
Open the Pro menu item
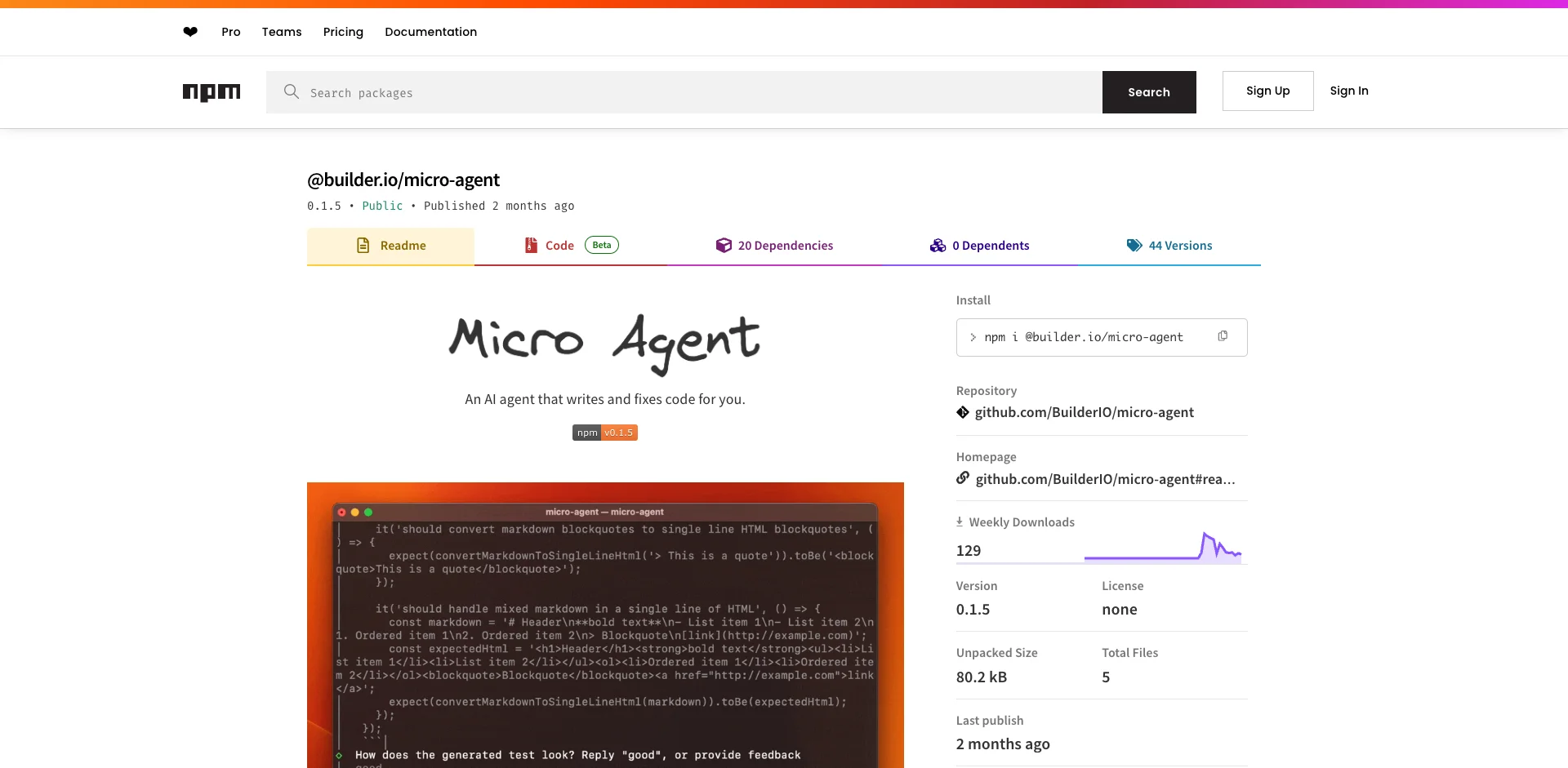click(231, 32)
